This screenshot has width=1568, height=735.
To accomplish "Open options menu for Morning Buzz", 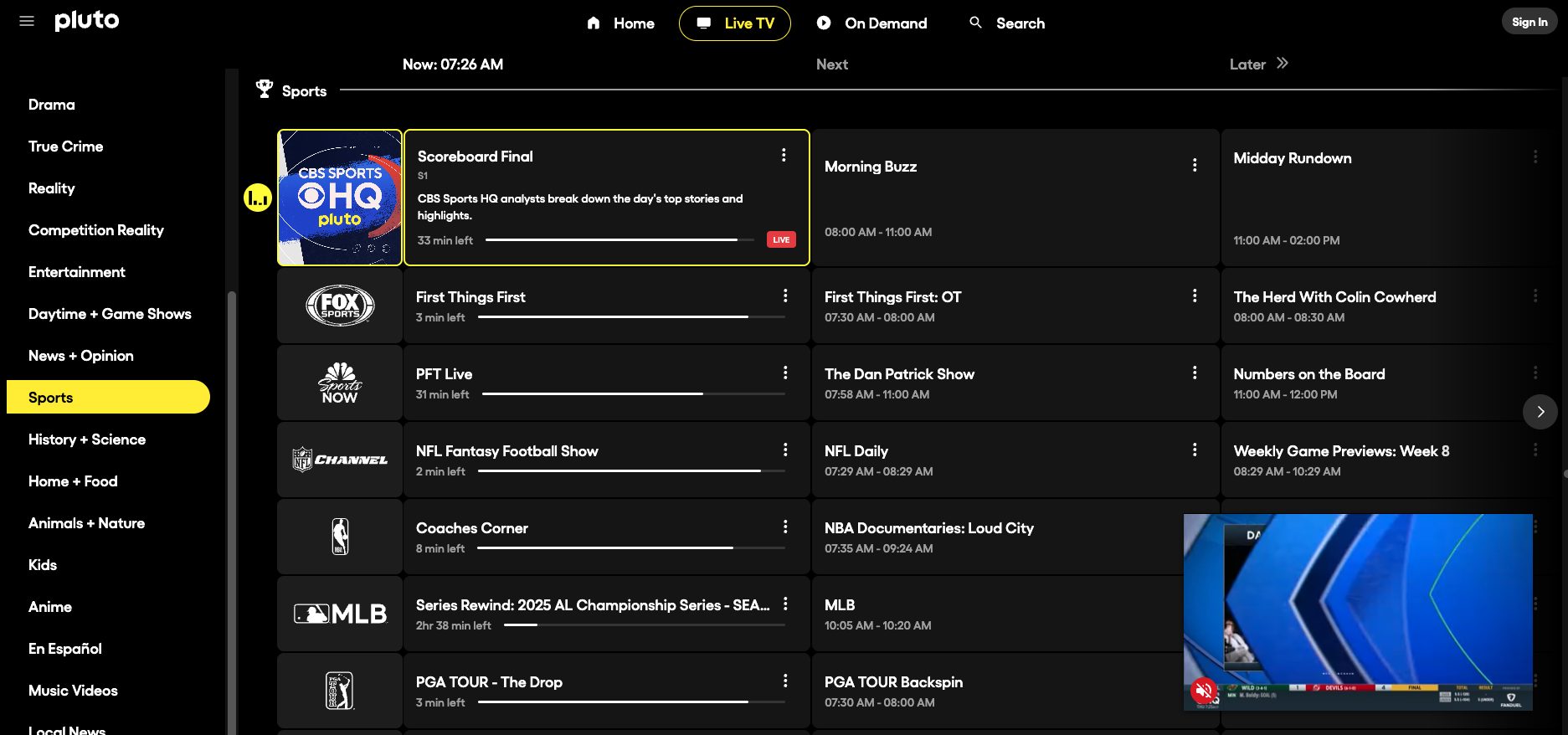I will tap(1195, 165).
